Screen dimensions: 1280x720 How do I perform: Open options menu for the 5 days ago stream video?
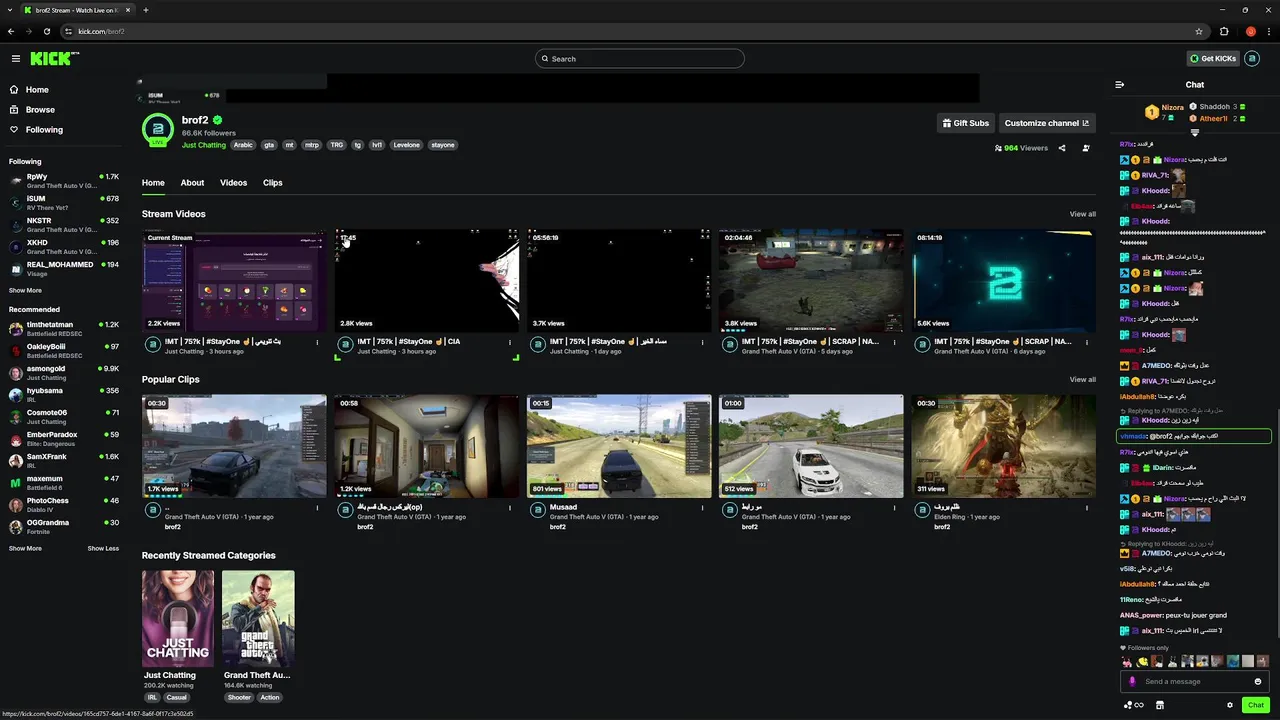click(x=894, y=342)
